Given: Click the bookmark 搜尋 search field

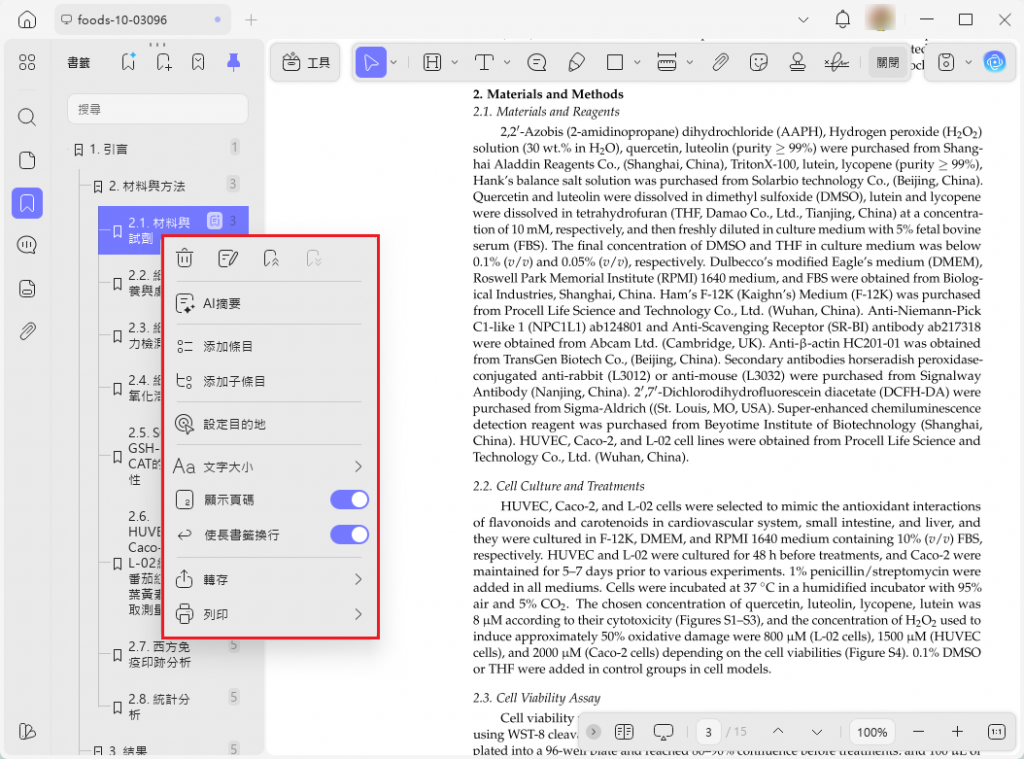Looking at the screenshot, I should pos(157,109).
